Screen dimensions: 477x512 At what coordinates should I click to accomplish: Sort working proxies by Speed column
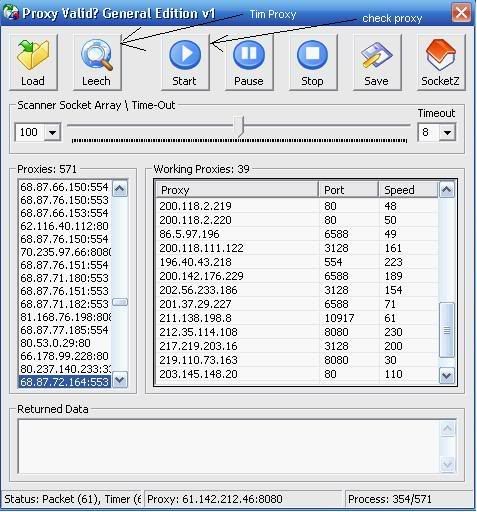408,190
